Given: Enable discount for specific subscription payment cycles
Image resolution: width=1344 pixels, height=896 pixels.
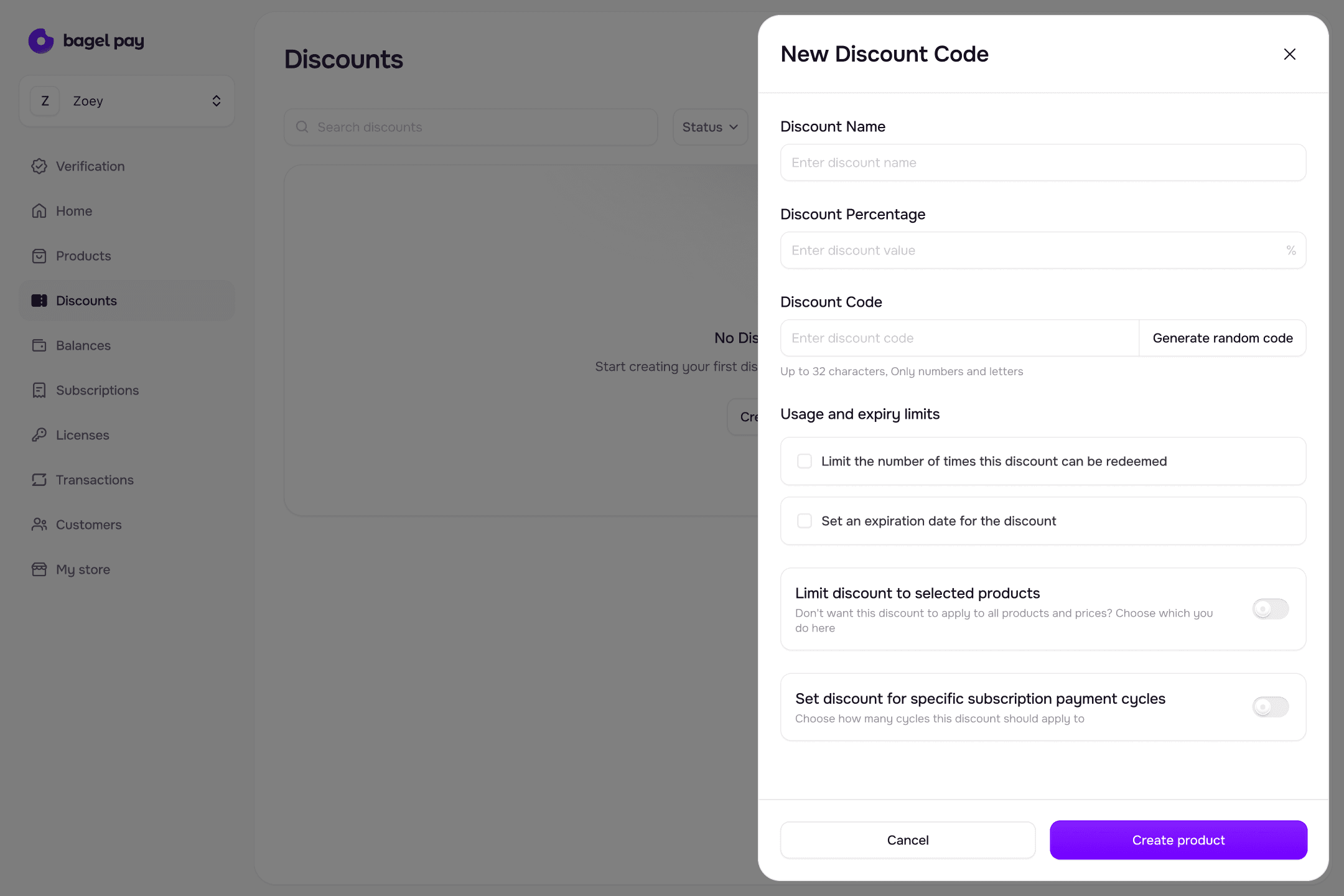Looking at the screenshot, I should coord(1269,707).
